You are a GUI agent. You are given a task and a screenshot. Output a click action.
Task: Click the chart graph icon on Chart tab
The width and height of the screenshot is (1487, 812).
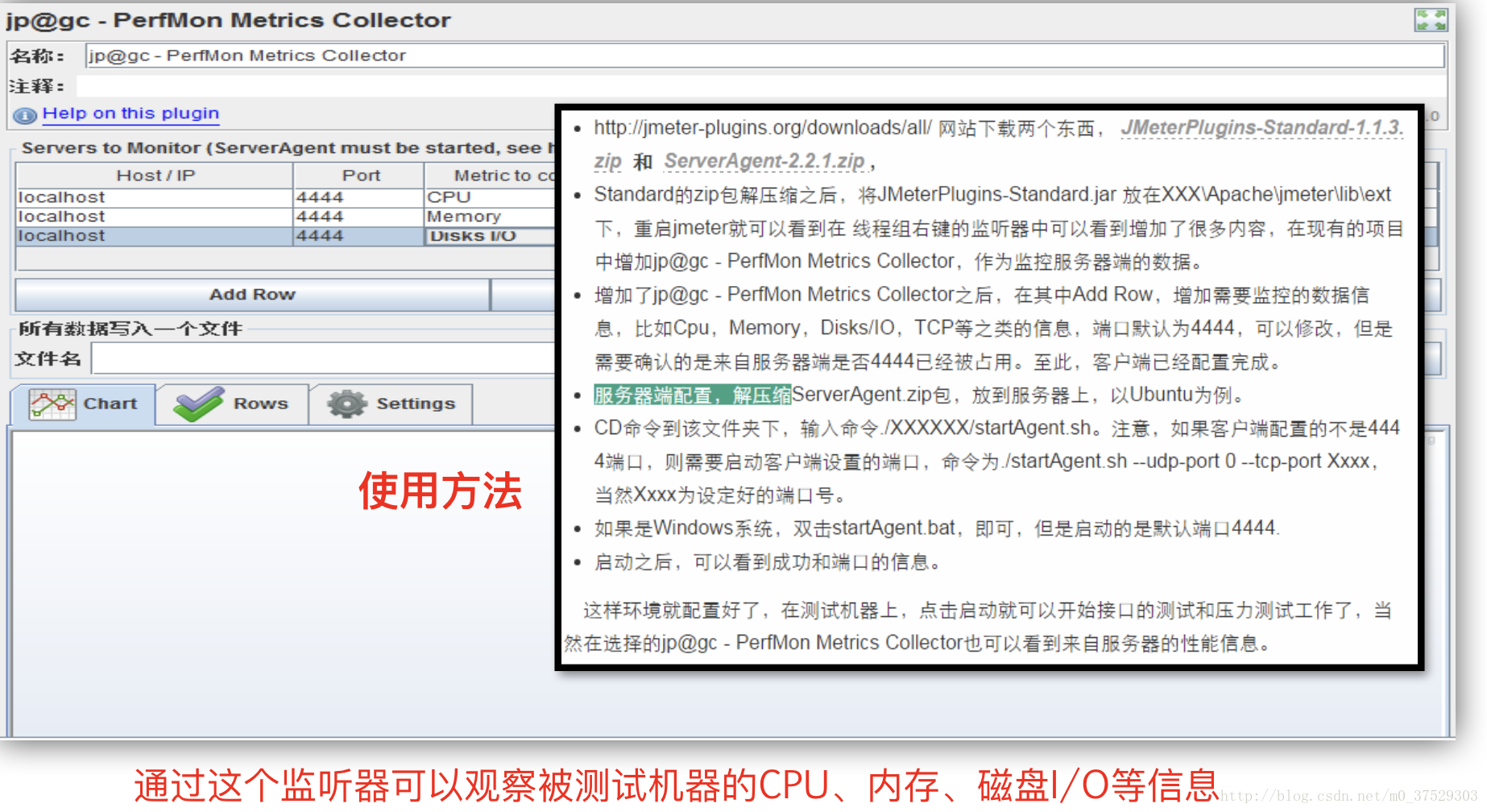tap(52, 404)
